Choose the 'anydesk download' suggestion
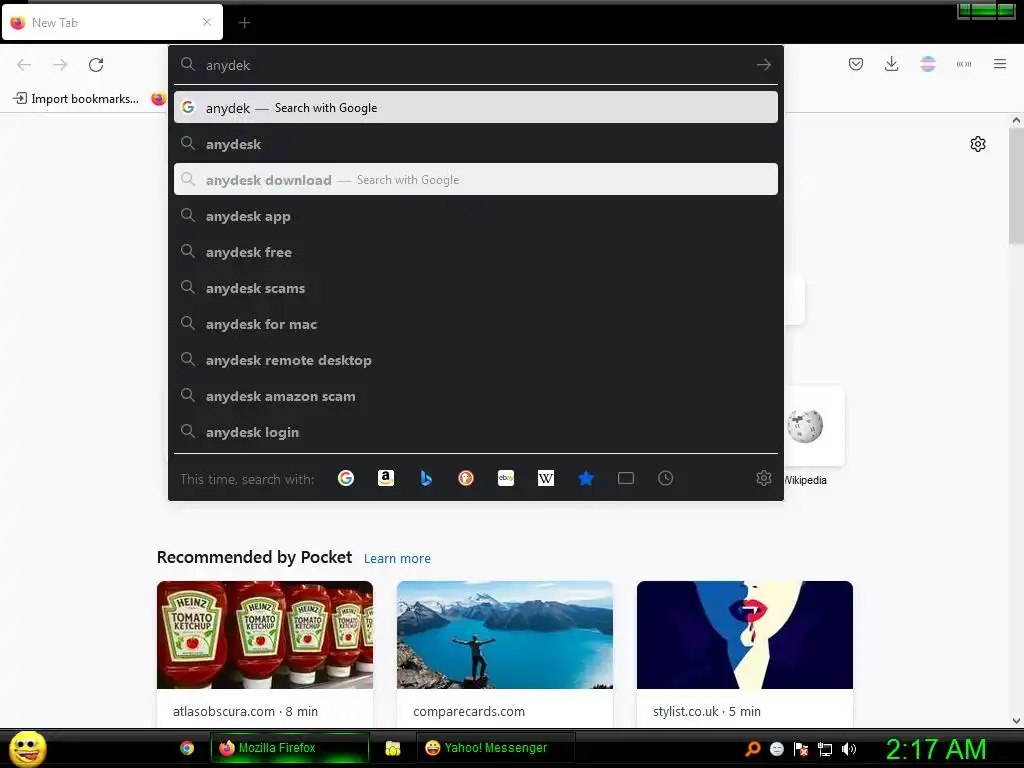Image resolution: width=1024 pixels, height=768 pixels. 475,180
